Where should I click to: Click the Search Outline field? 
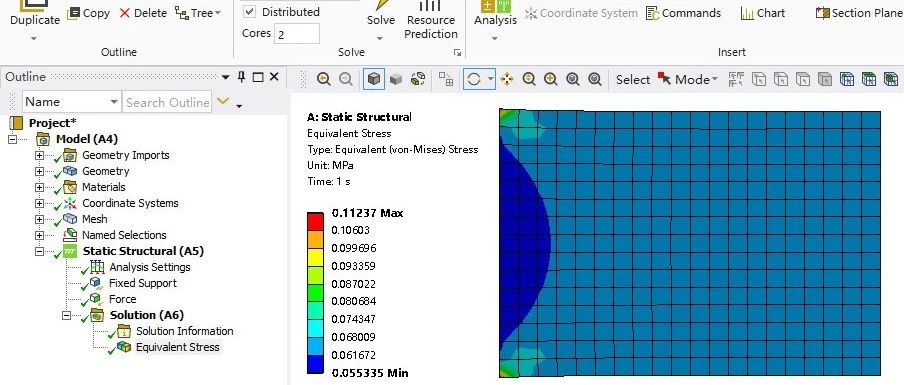click(x=167, y=102)
